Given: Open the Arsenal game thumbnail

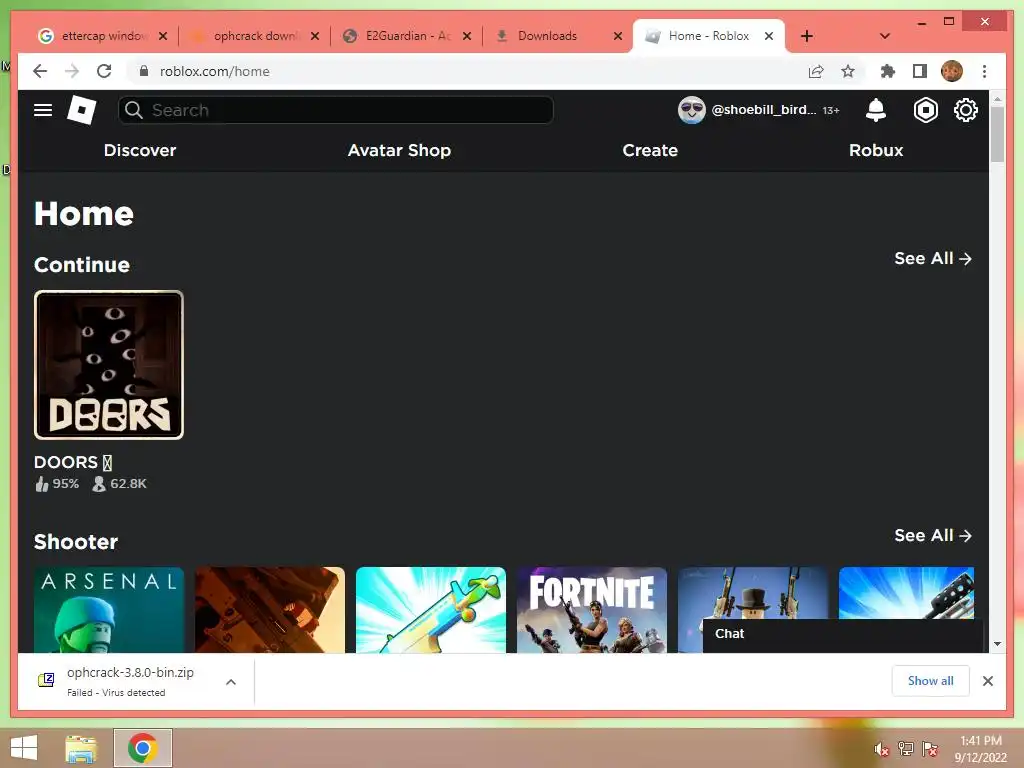Looking at the screenshot, I should click(109, 610).
